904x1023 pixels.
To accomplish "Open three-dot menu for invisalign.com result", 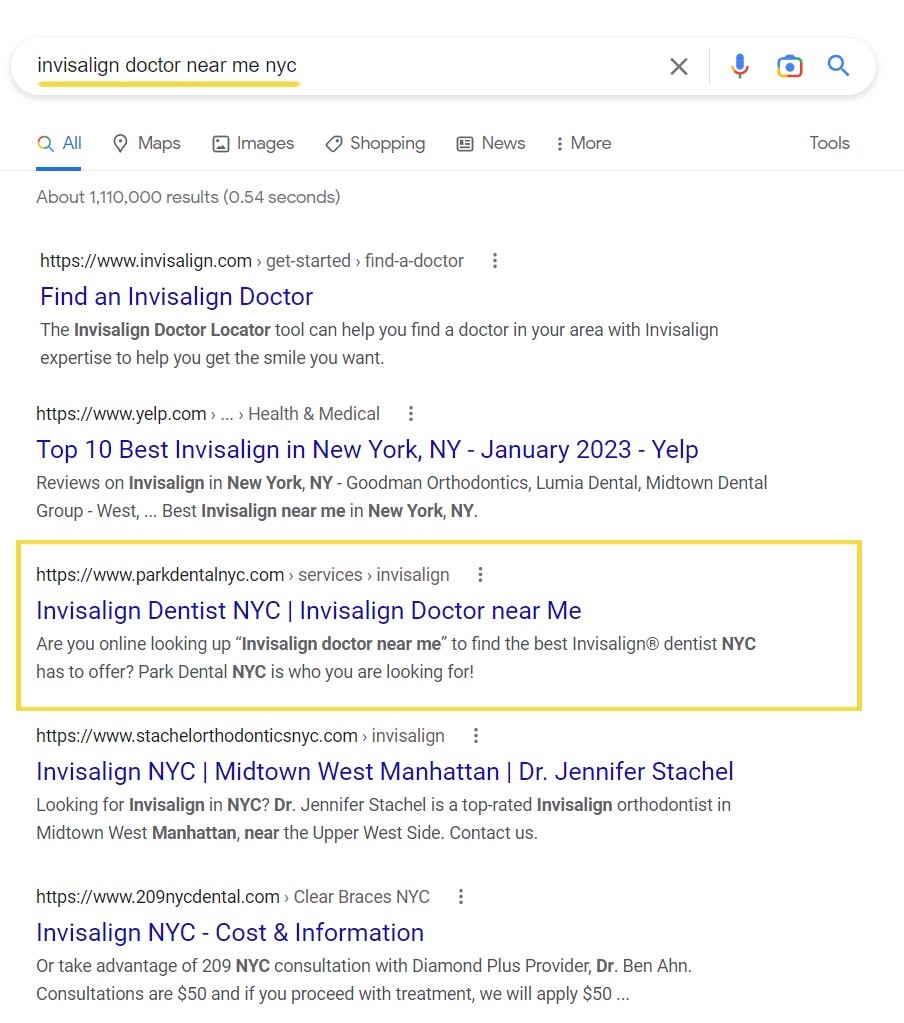I will (x=494, y=261).
